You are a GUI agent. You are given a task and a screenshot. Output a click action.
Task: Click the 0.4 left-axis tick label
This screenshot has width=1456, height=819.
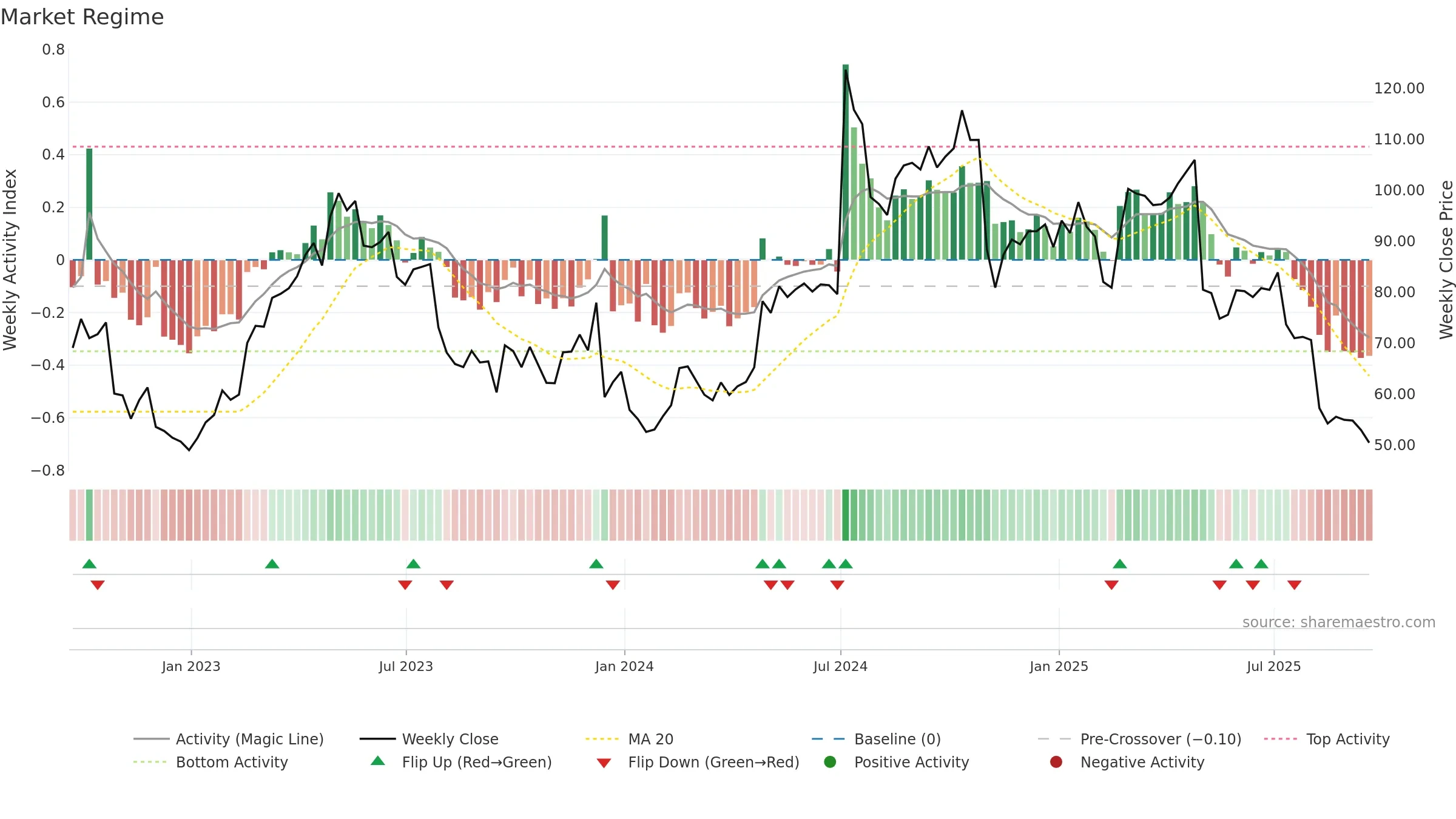53,155
